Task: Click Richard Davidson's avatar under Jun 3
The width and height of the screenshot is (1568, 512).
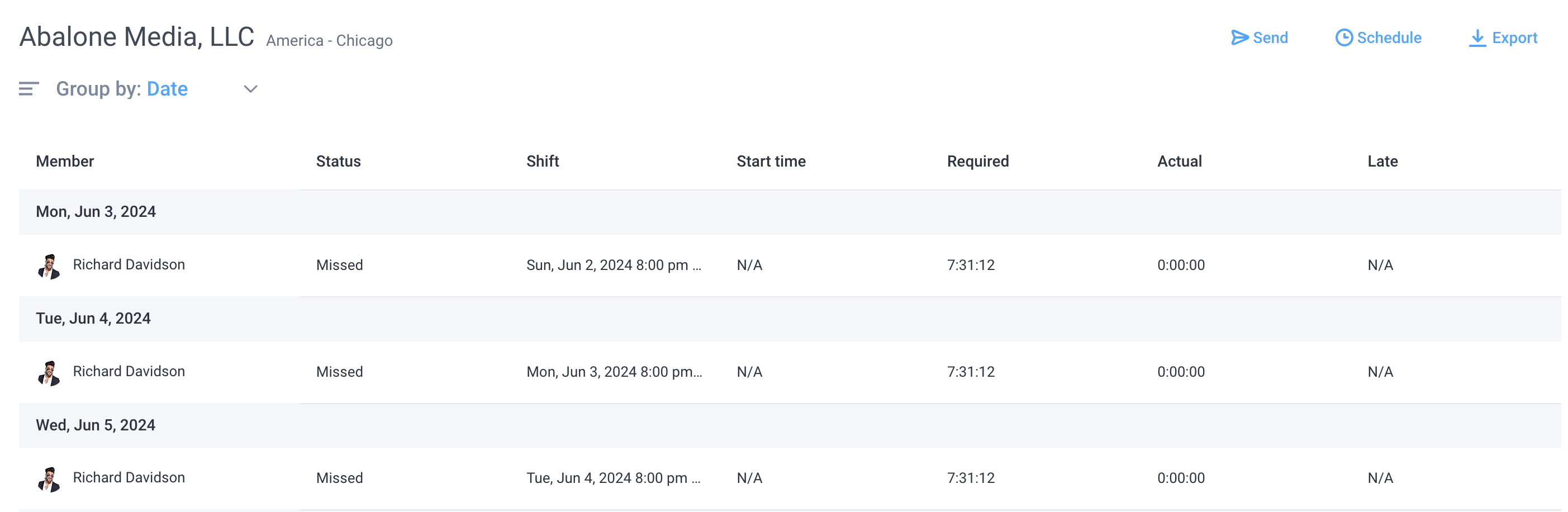Action: (49, 266)
